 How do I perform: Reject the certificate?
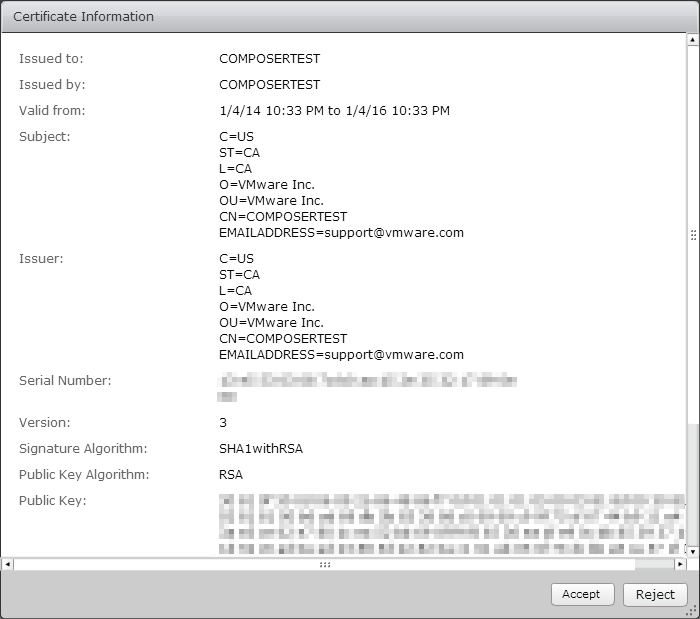(655, 594)
